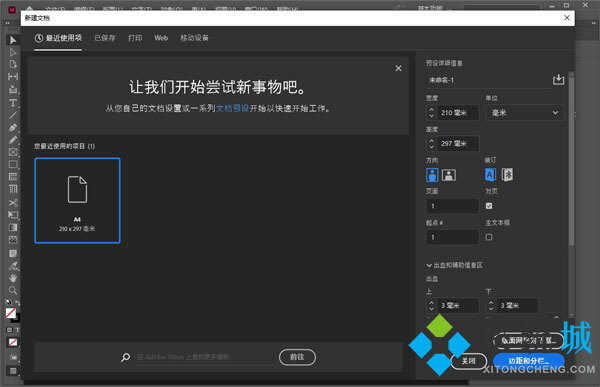Enable the 主文本框 primary text frame checkbox

[489, 237]
